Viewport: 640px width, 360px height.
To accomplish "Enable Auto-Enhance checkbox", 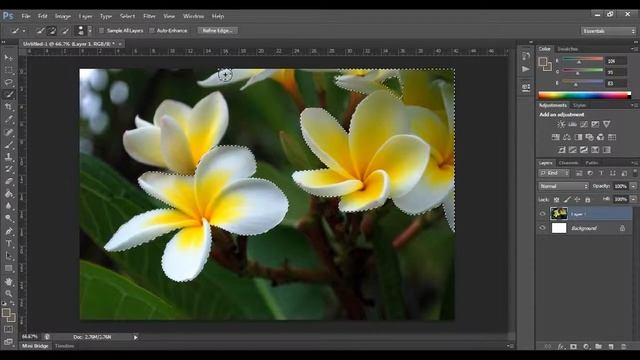I will [152, 31].
